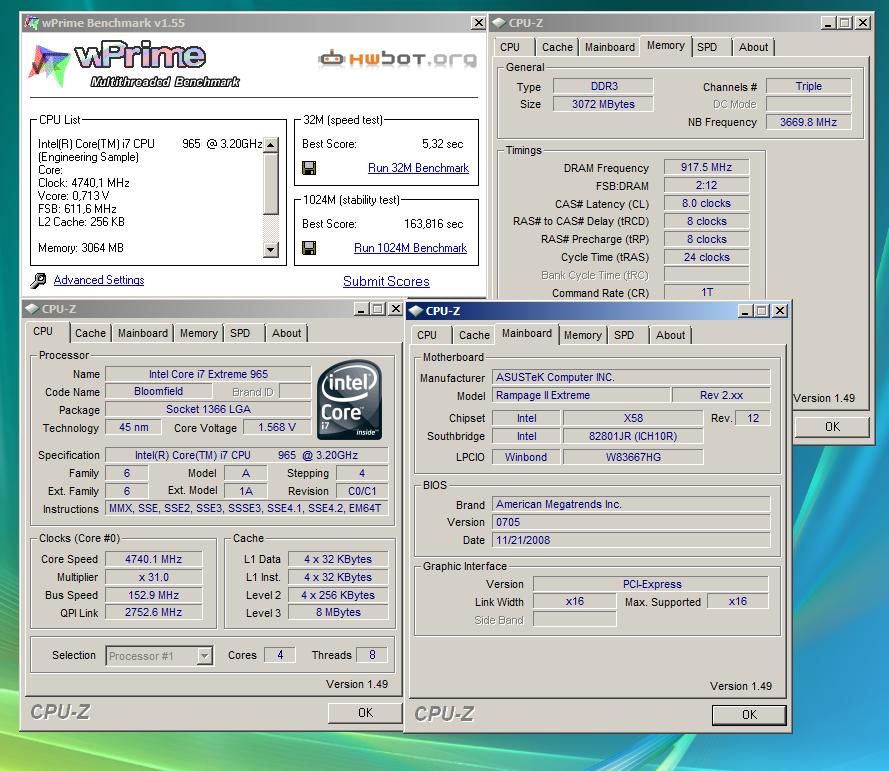Open About tab in Mainboard window
This screenshot has height=771, width=889.
(x=670, y=335)
